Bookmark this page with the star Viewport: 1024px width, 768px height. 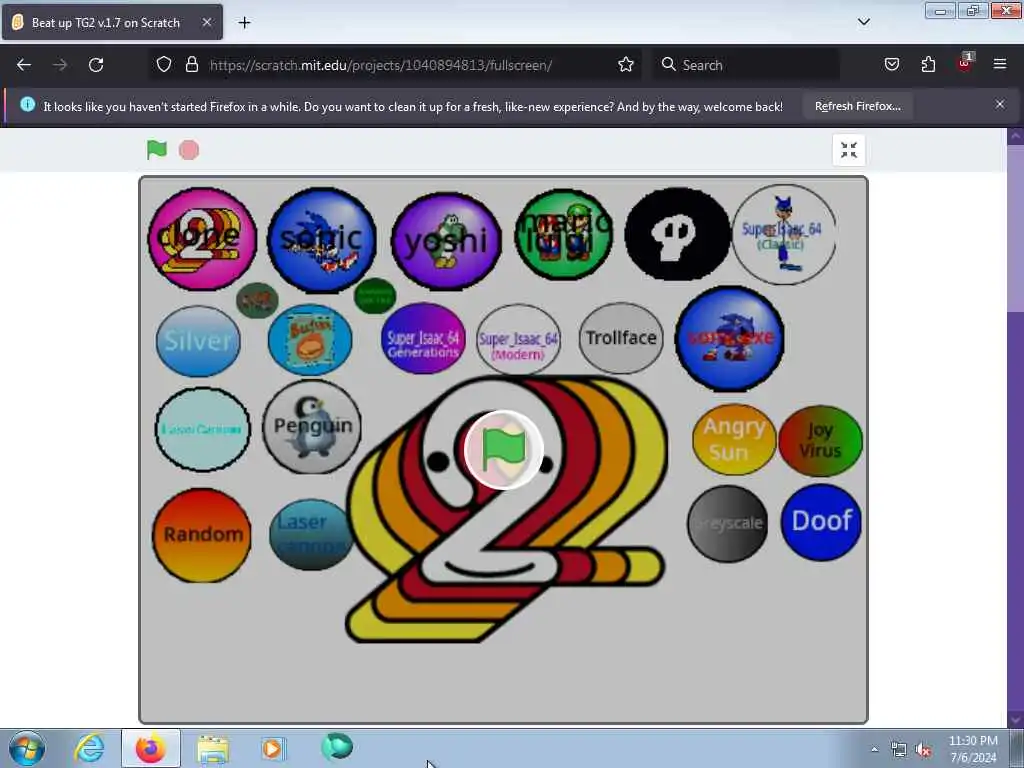[x=626, y=65]
